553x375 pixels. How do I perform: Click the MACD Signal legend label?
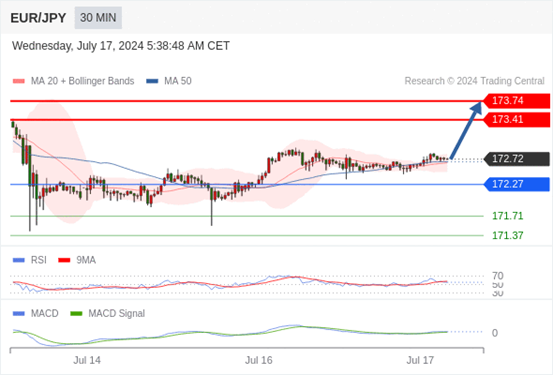pyautogui.click(x=116, y=314)
